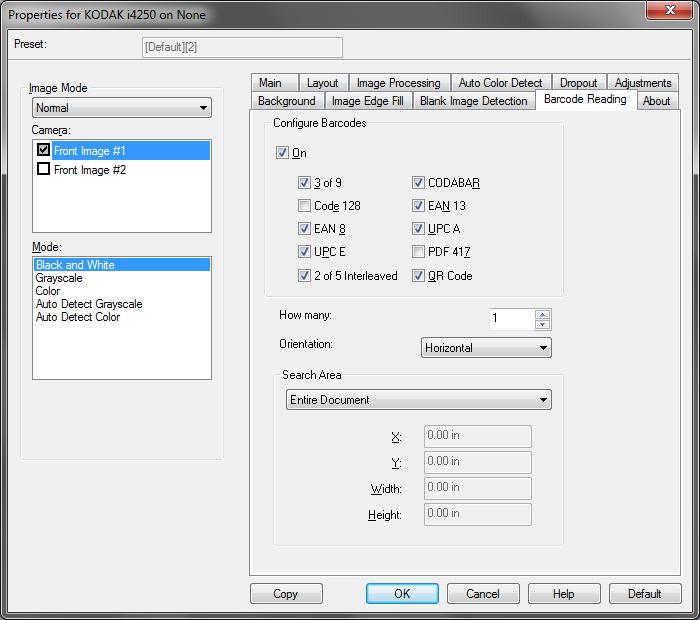Open the Image Mode dropdown

pos(121,108)
